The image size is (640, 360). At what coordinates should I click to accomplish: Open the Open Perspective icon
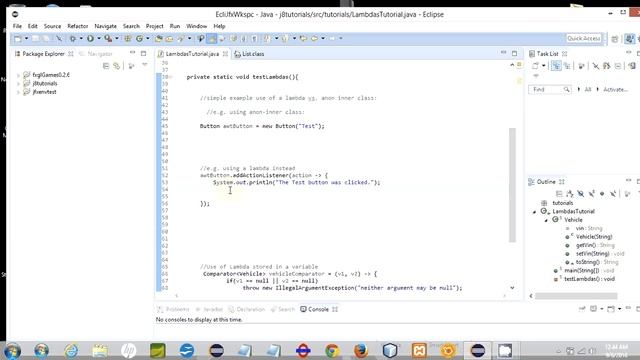point(615,39)
